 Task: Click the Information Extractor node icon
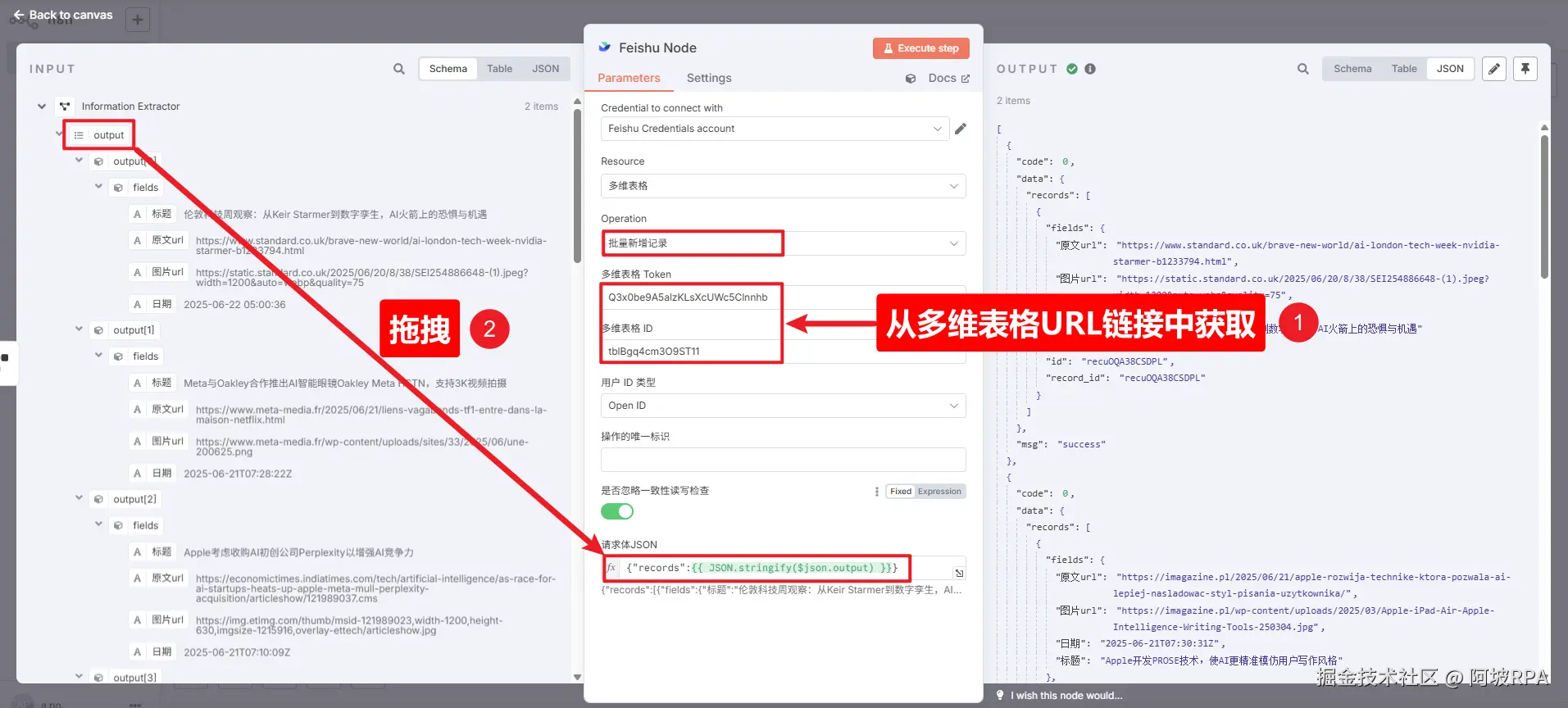pos(65,107)
